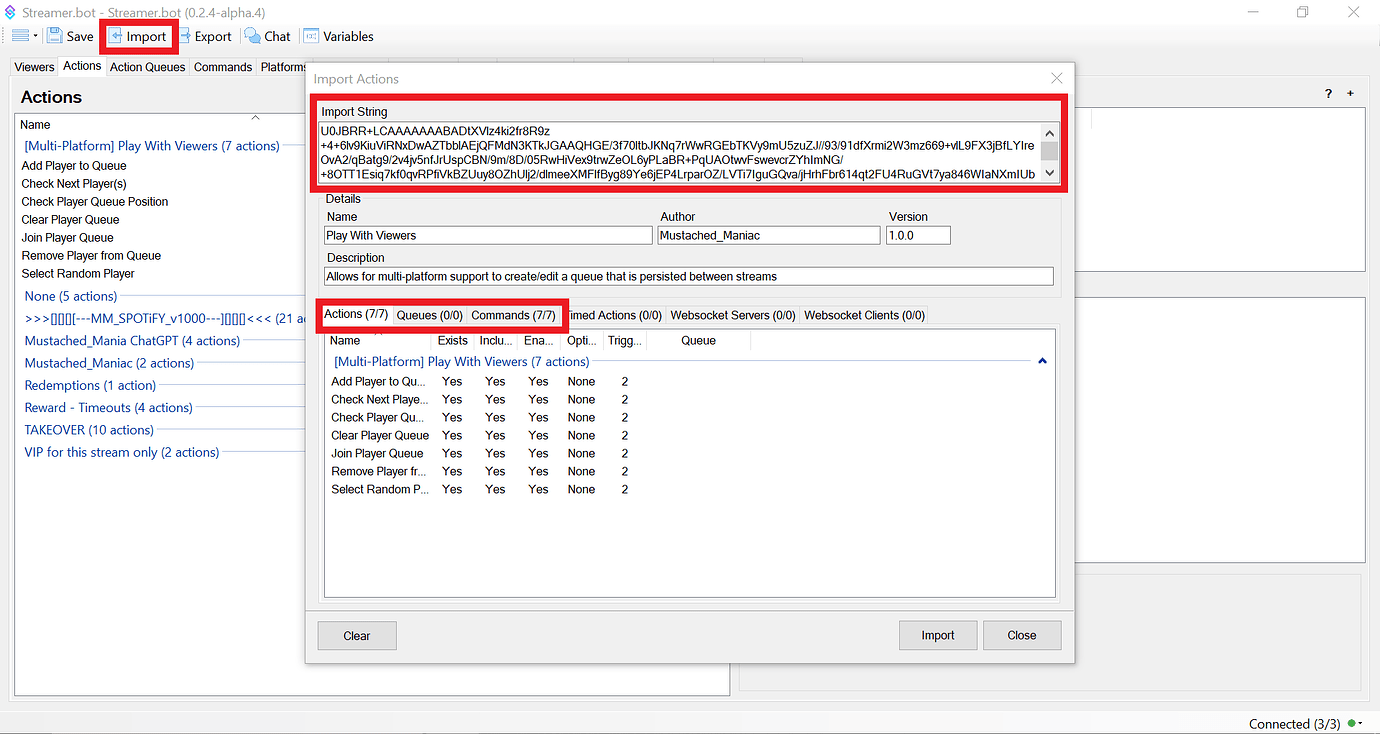
Task: Click the Save toolbar icon
Action: [x=54, y=36]
